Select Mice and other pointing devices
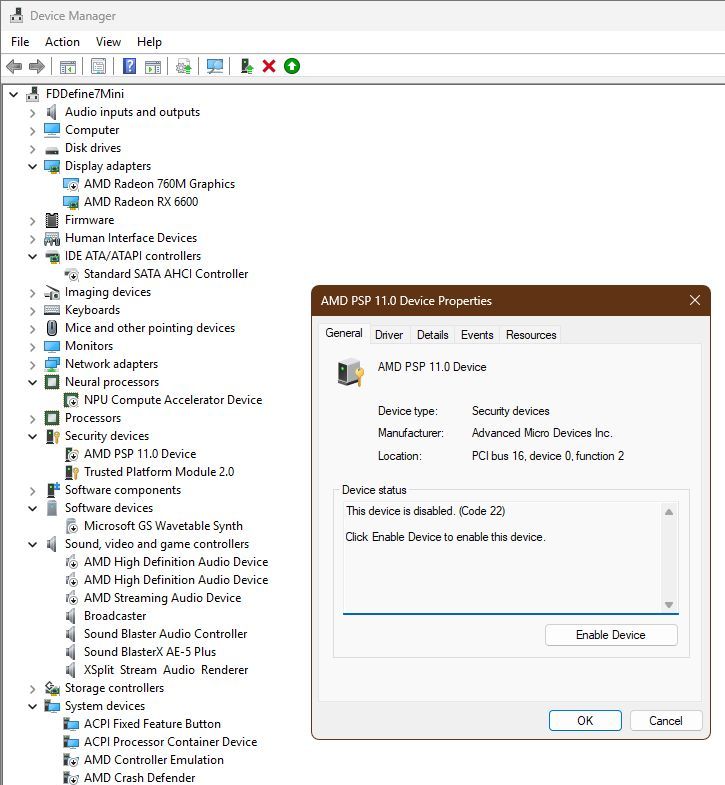The width and height of the screenshot is (725, 785). click(x=150, y=328)
